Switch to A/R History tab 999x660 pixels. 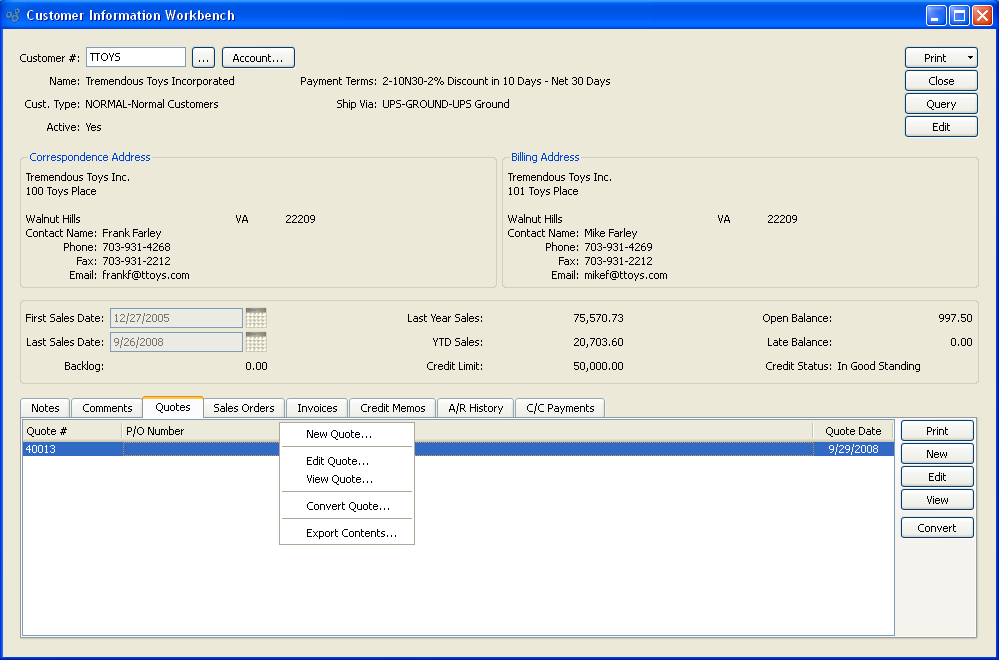[x=475, y=408]
